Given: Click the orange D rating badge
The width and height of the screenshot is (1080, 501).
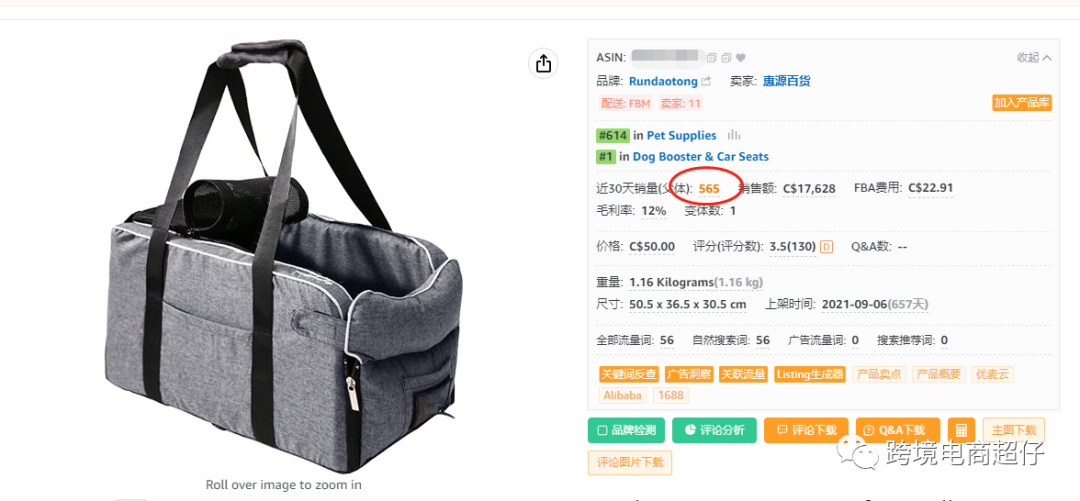Looking at the screenshot, I should 827,247.
